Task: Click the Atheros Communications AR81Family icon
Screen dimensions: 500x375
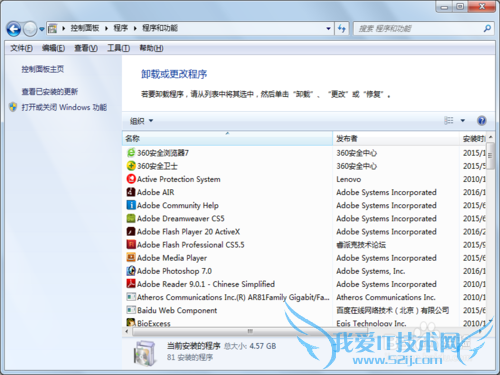Action: pos(131,297)
